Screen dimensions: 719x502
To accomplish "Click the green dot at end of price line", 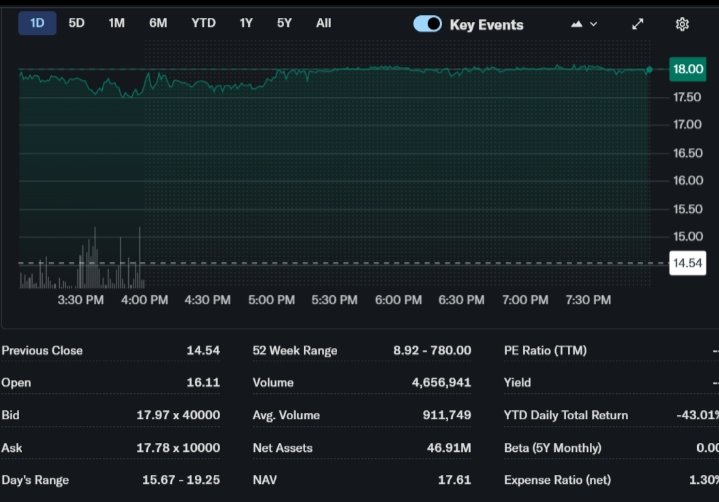I will [649, 70].
